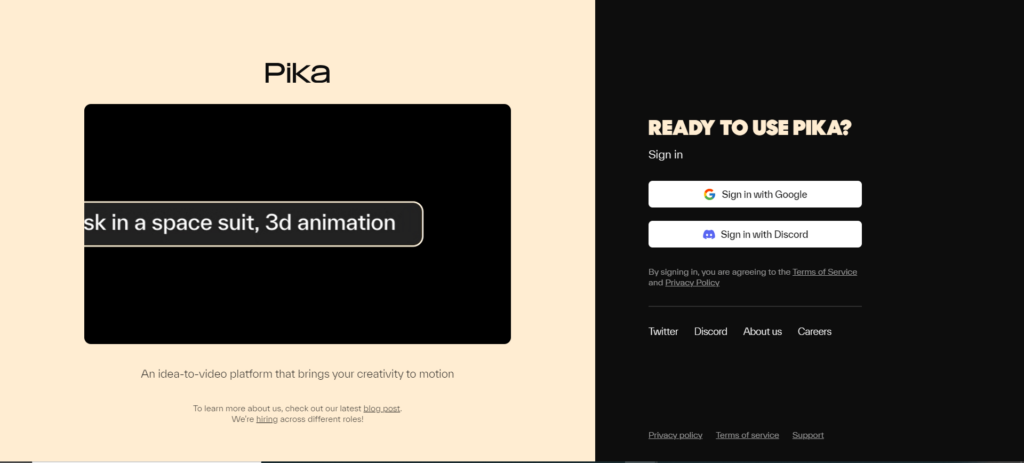Open the Support link
Image resolution: width=1024 pixels, height=463 pixels.
coord(807,435)
